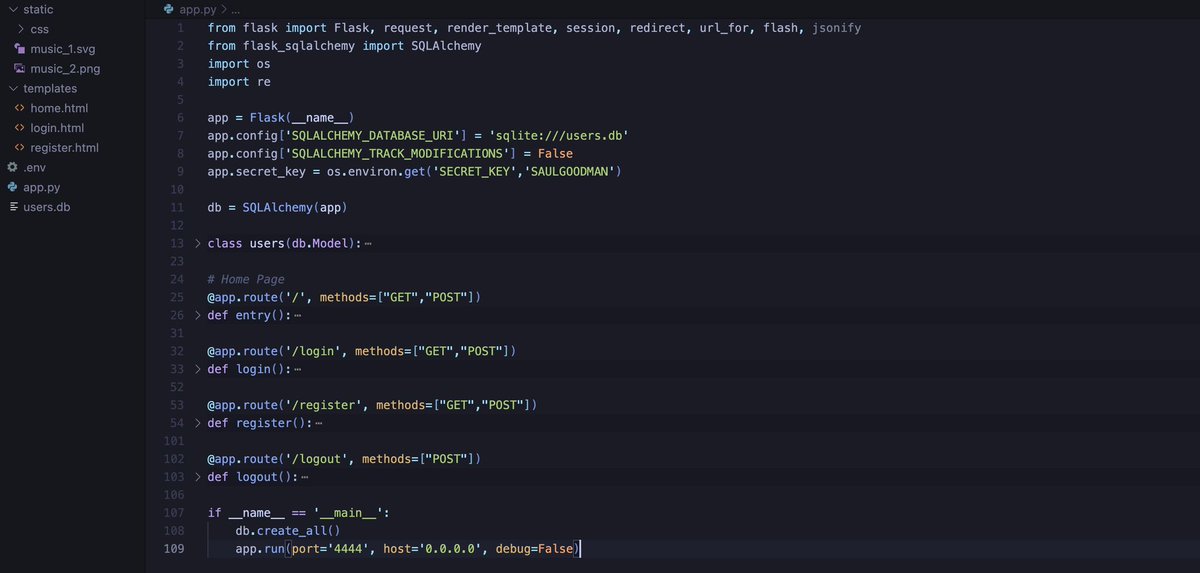Click the register.html code icon
The height and width of the screenshot is (573, 1200).
tap(20, 148)
